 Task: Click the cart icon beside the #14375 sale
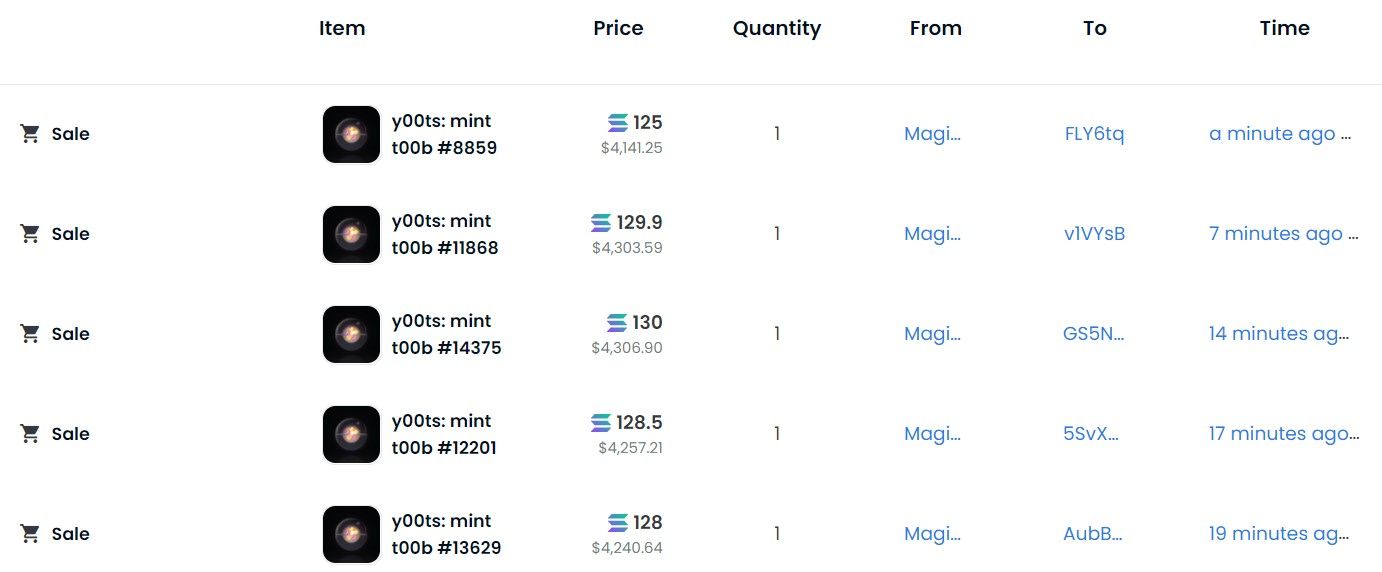30,334
